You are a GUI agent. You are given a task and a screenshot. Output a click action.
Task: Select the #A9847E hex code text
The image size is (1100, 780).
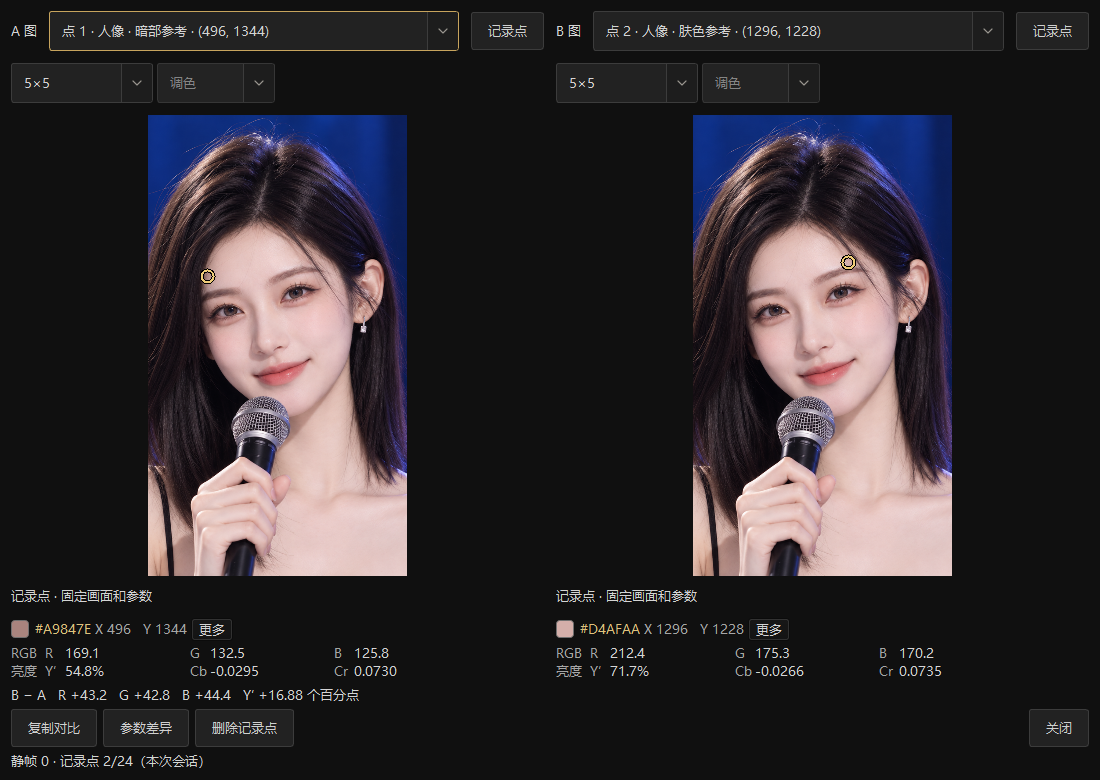(63, 629)
